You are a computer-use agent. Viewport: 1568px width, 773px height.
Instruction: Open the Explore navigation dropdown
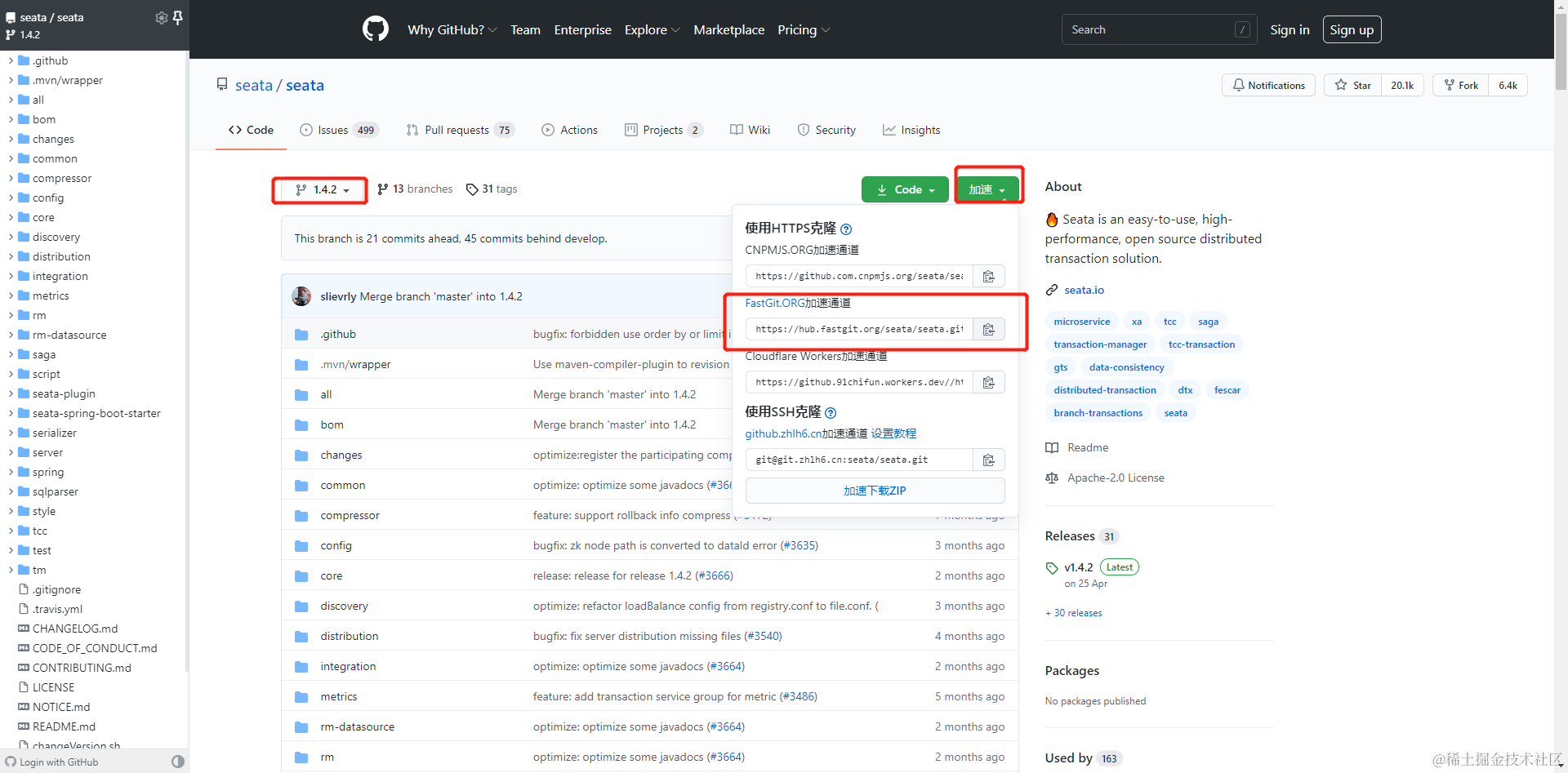click(x=652, y=29)
